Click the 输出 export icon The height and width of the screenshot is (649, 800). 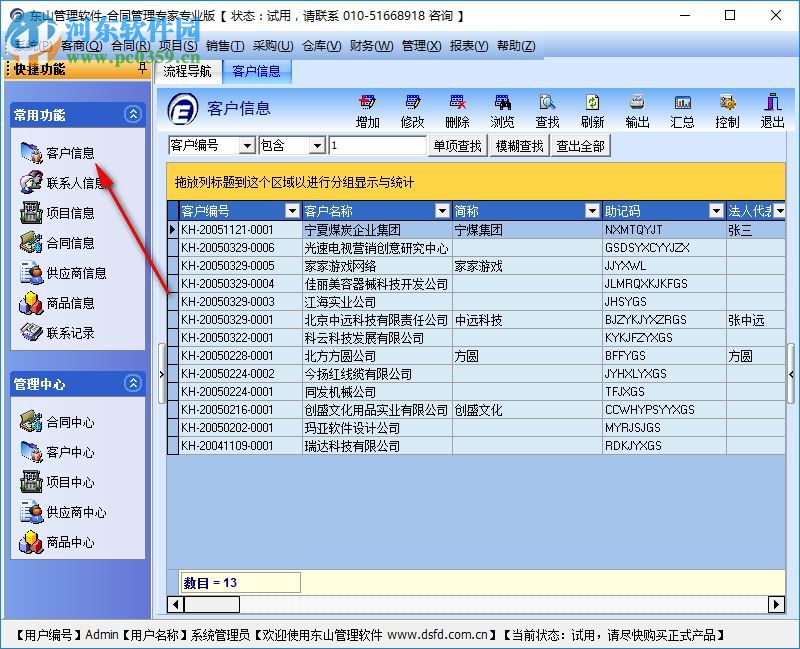(x=638, y=110)
